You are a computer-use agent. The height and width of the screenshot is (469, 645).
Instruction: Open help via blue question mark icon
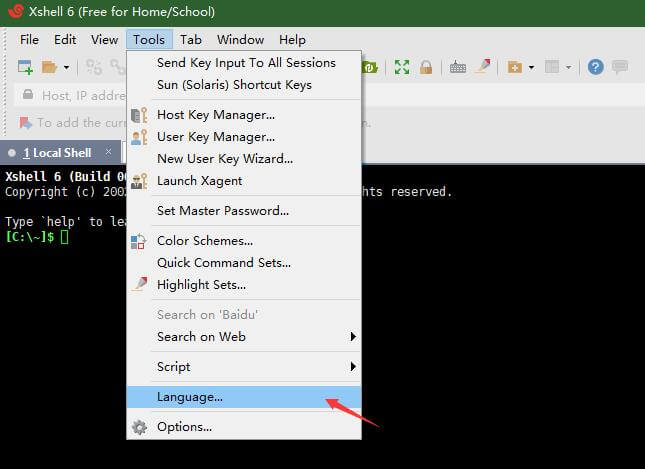(596, 67)
